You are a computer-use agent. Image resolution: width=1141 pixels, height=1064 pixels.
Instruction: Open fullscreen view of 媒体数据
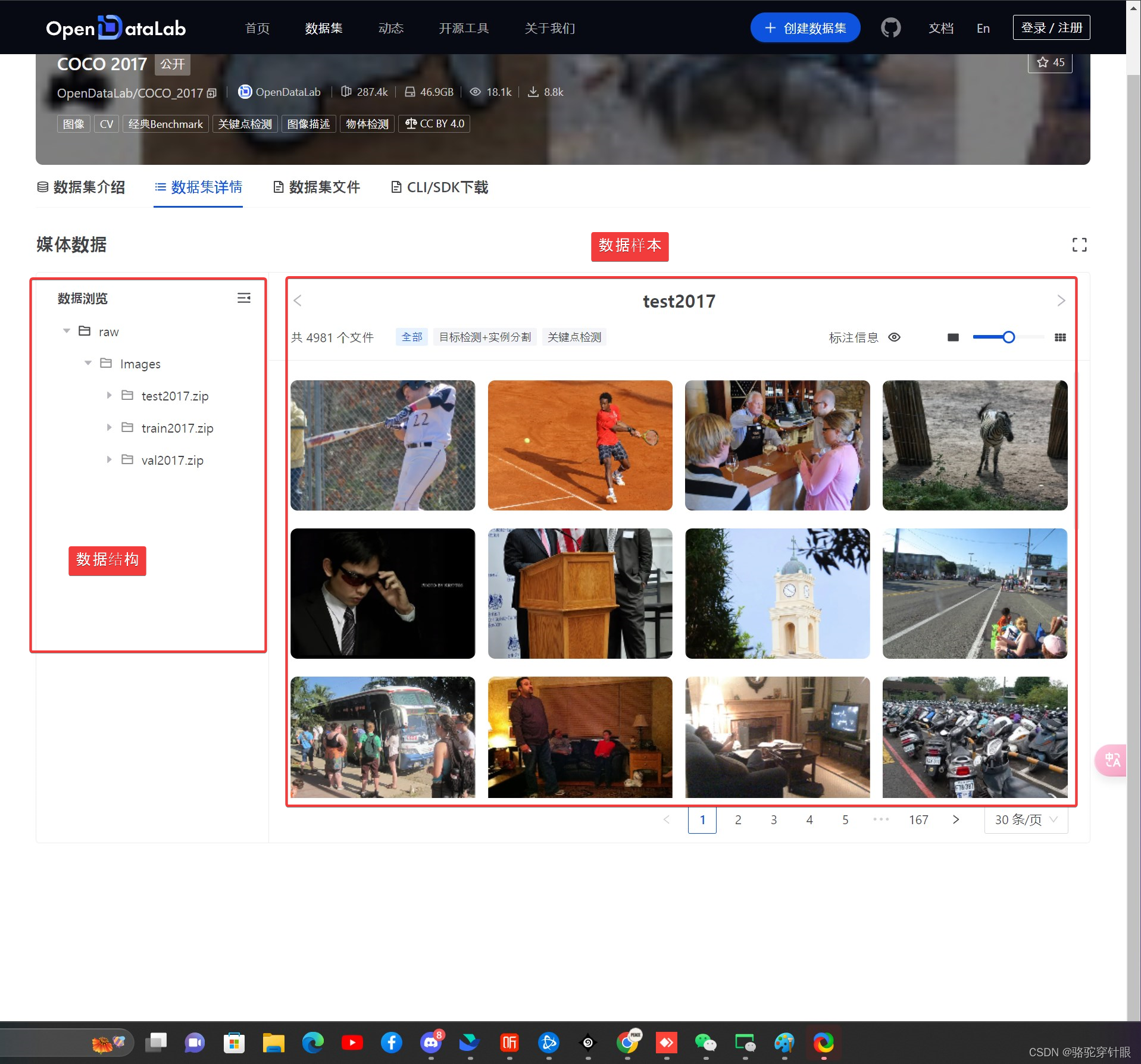(x=1079, y=245)
